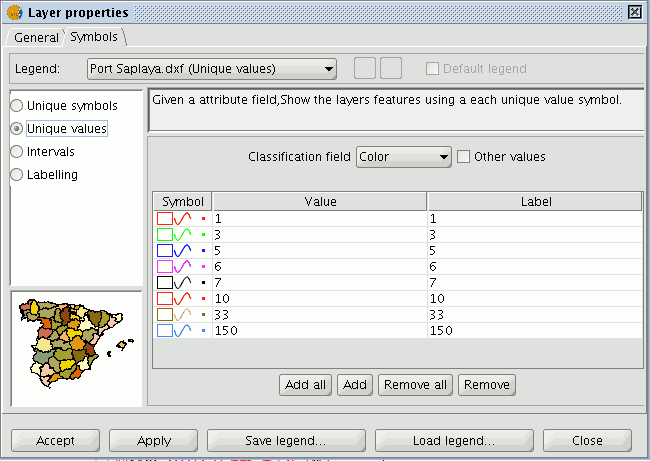
Task: Click the black symbol icon for value 7
Action: [x=182, y=283]
